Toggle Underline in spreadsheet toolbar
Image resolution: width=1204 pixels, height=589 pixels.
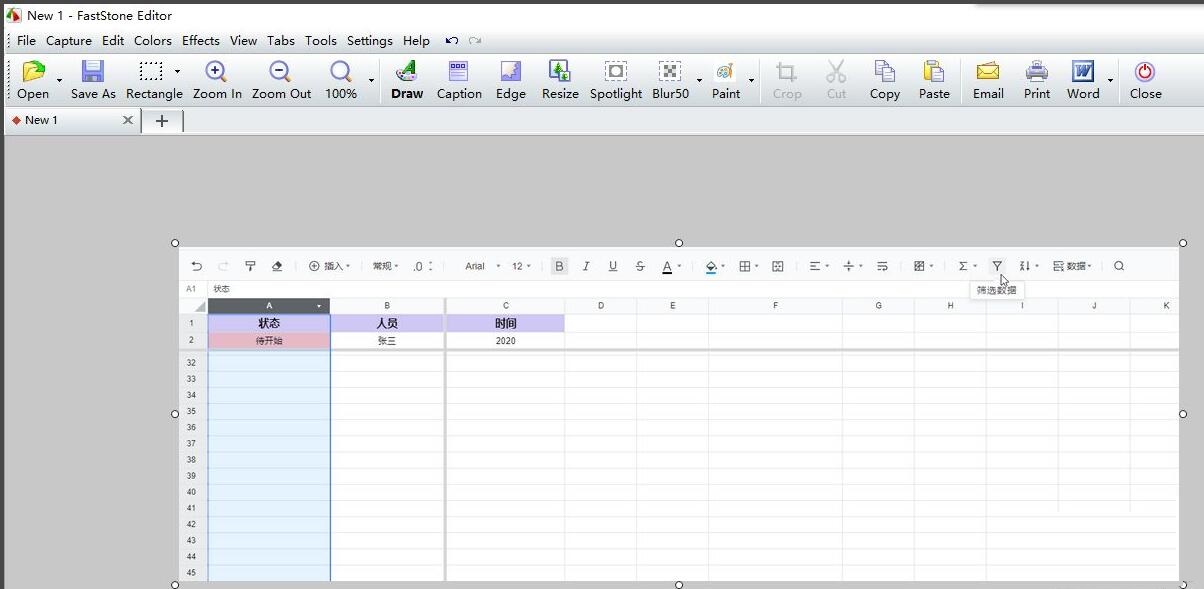[613, 266]
